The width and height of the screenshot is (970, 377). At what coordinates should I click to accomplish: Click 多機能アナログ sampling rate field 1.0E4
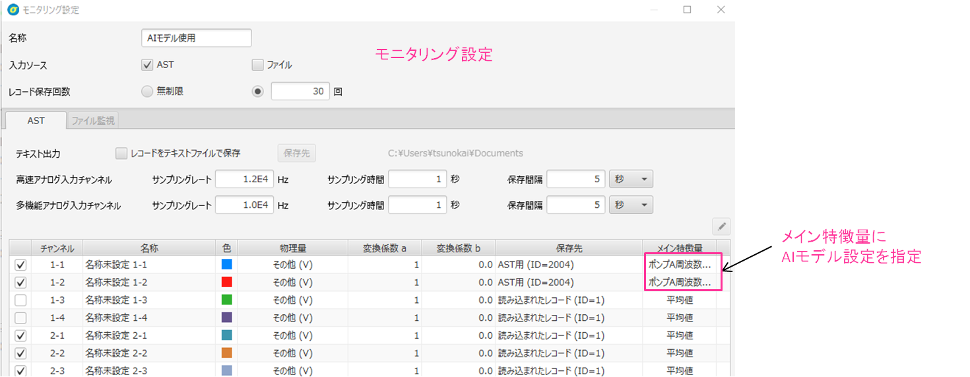click(244, 205)
